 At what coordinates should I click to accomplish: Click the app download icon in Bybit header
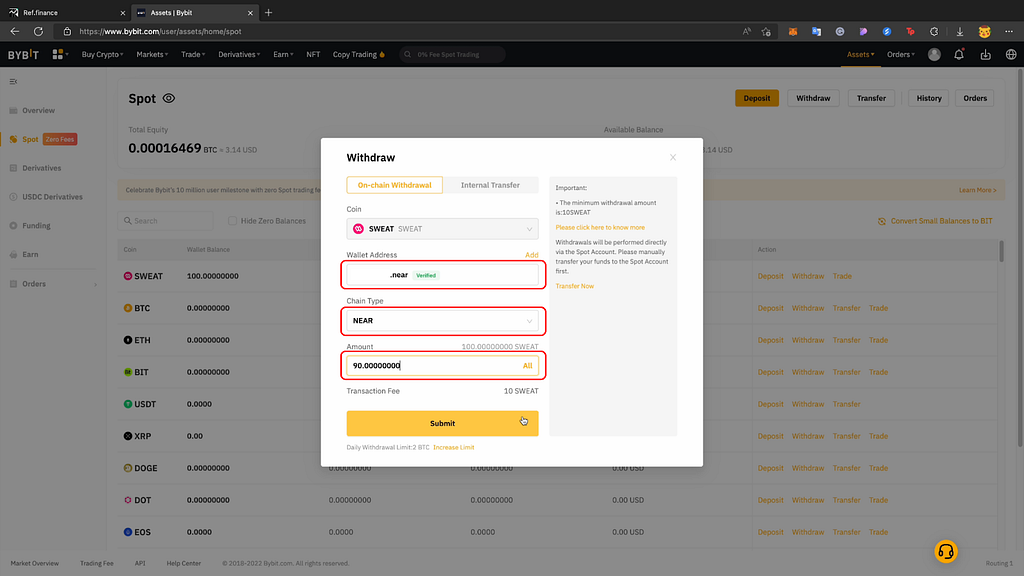point(985,55)
